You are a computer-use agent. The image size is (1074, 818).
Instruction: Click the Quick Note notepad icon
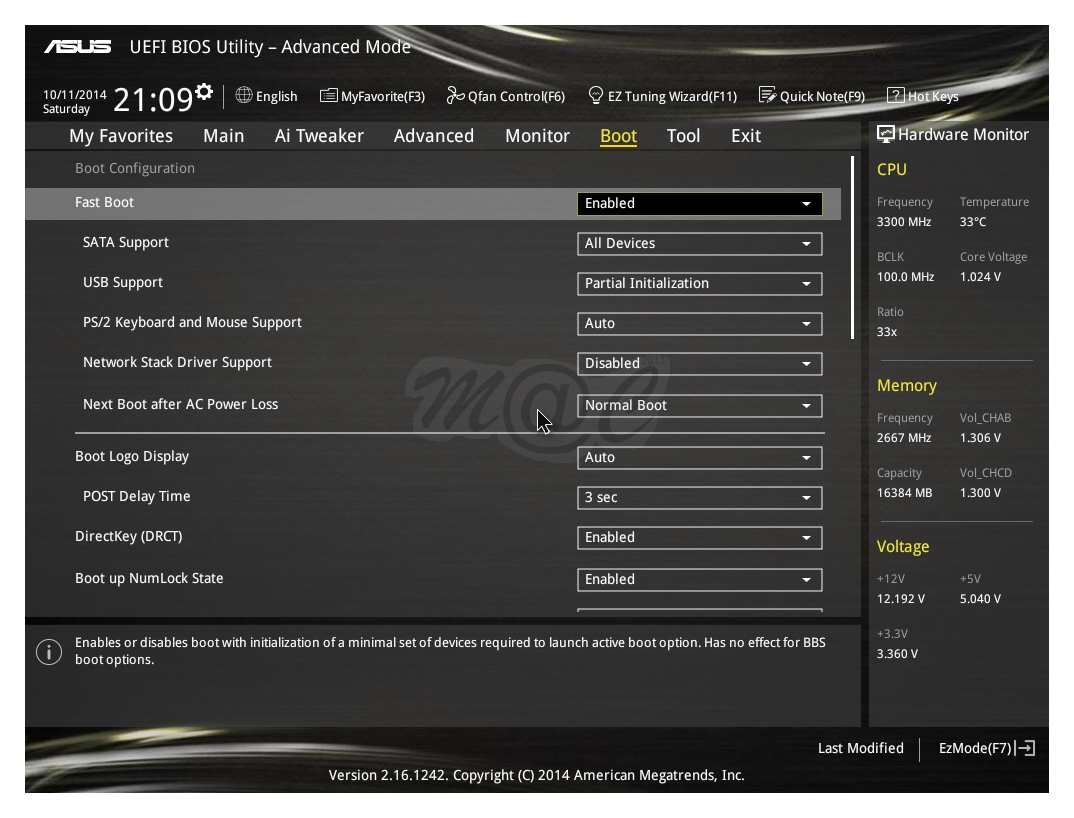pos(767,95)
